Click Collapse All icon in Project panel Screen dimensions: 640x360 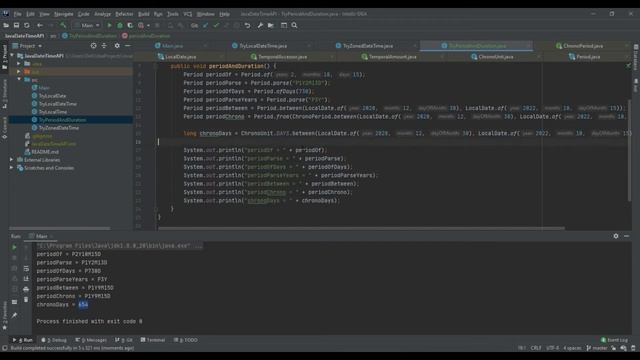pyautogui.click(x=104, y=46)
